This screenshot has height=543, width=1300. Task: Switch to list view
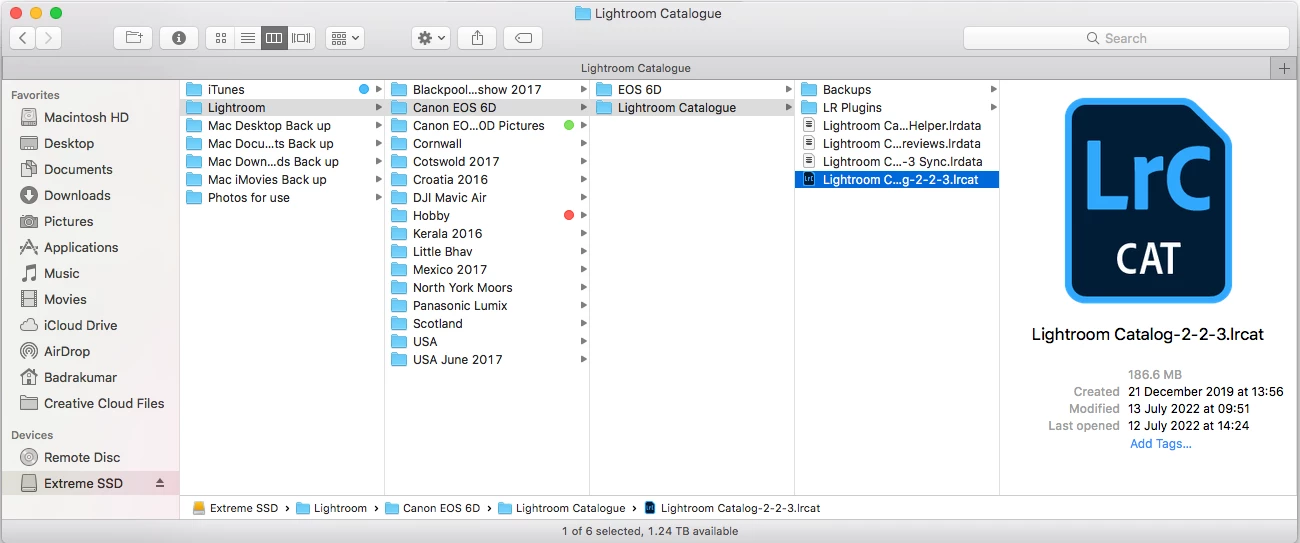247,38
